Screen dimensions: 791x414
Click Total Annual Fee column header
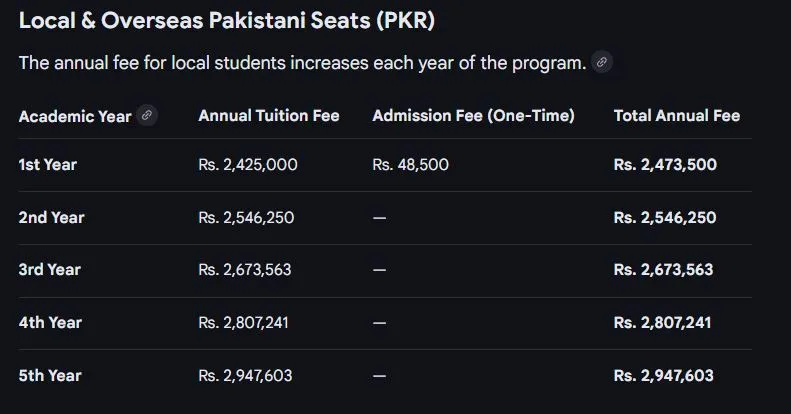pos(676,116)
